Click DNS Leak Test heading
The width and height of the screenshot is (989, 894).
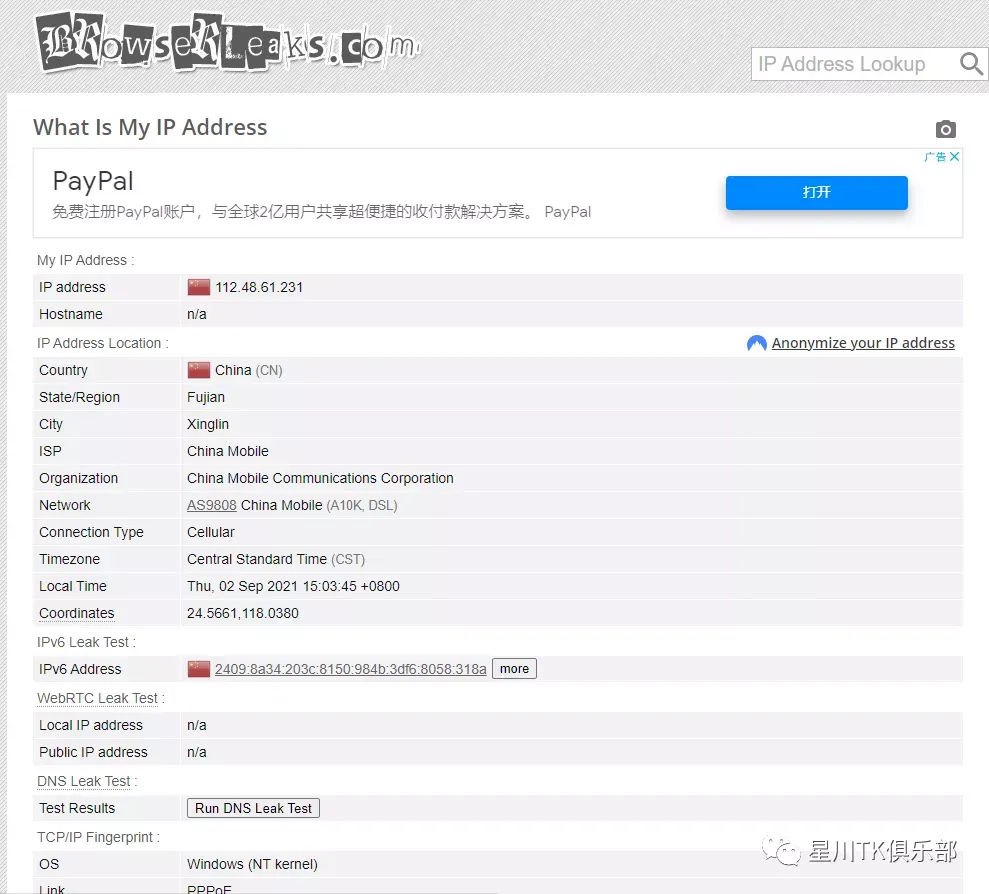(x=86, y=781)
